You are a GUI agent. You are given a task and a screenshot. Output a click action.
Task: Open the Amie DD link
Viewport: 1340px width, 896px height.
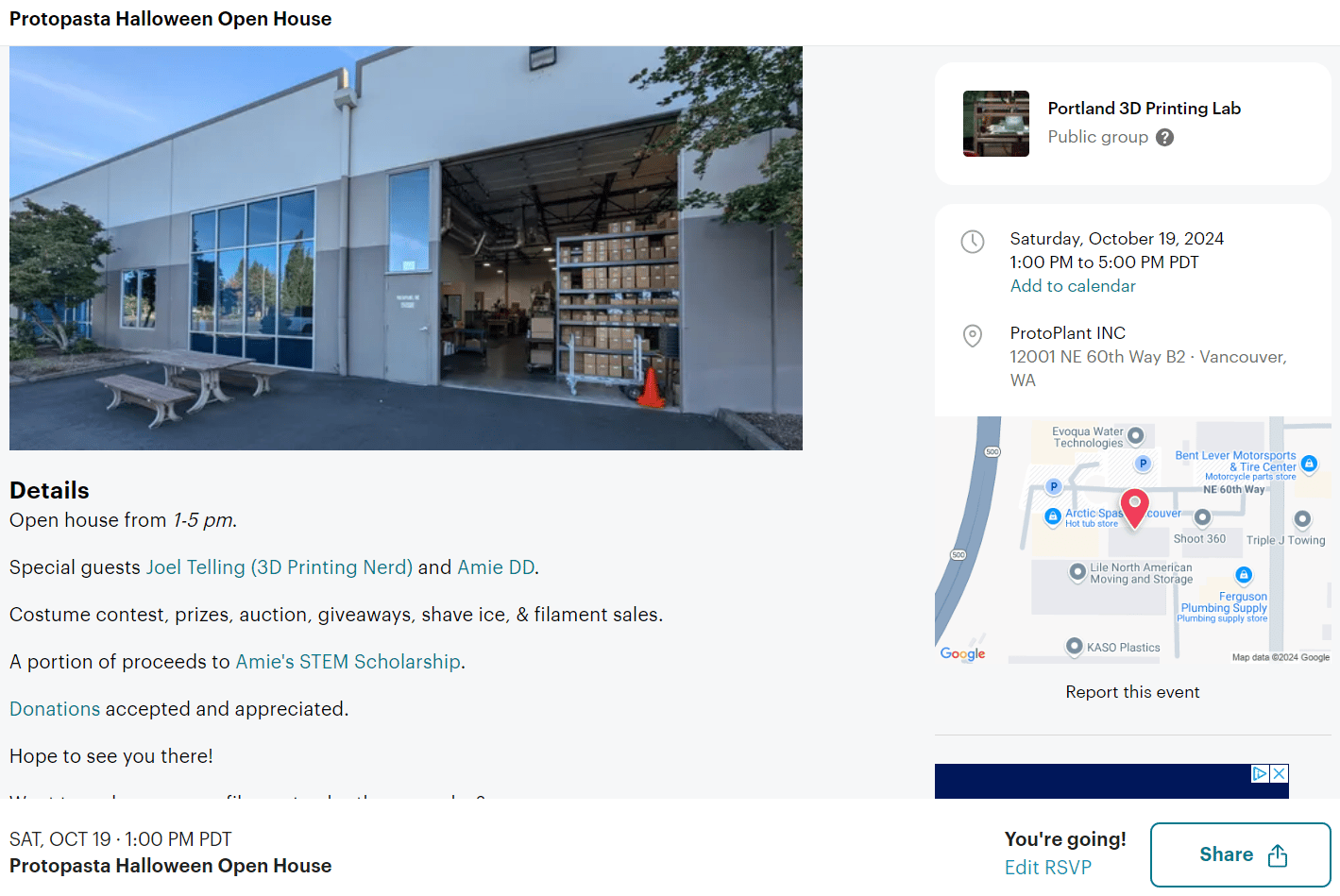point(496,567)
